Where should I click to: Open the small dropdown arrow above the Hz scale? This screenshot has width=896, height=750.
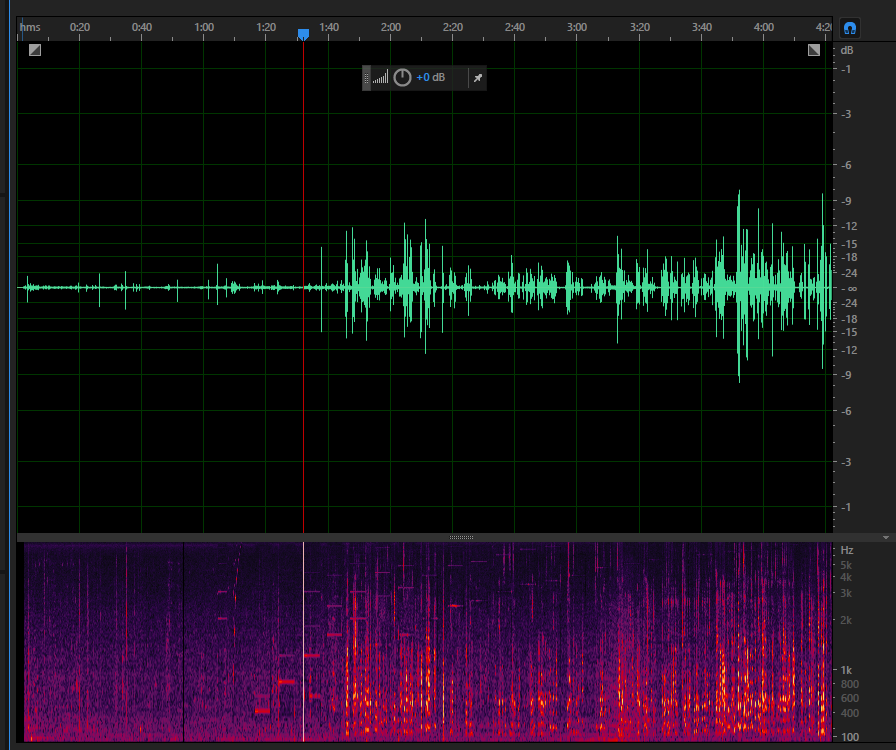click(x=885, y=537)
